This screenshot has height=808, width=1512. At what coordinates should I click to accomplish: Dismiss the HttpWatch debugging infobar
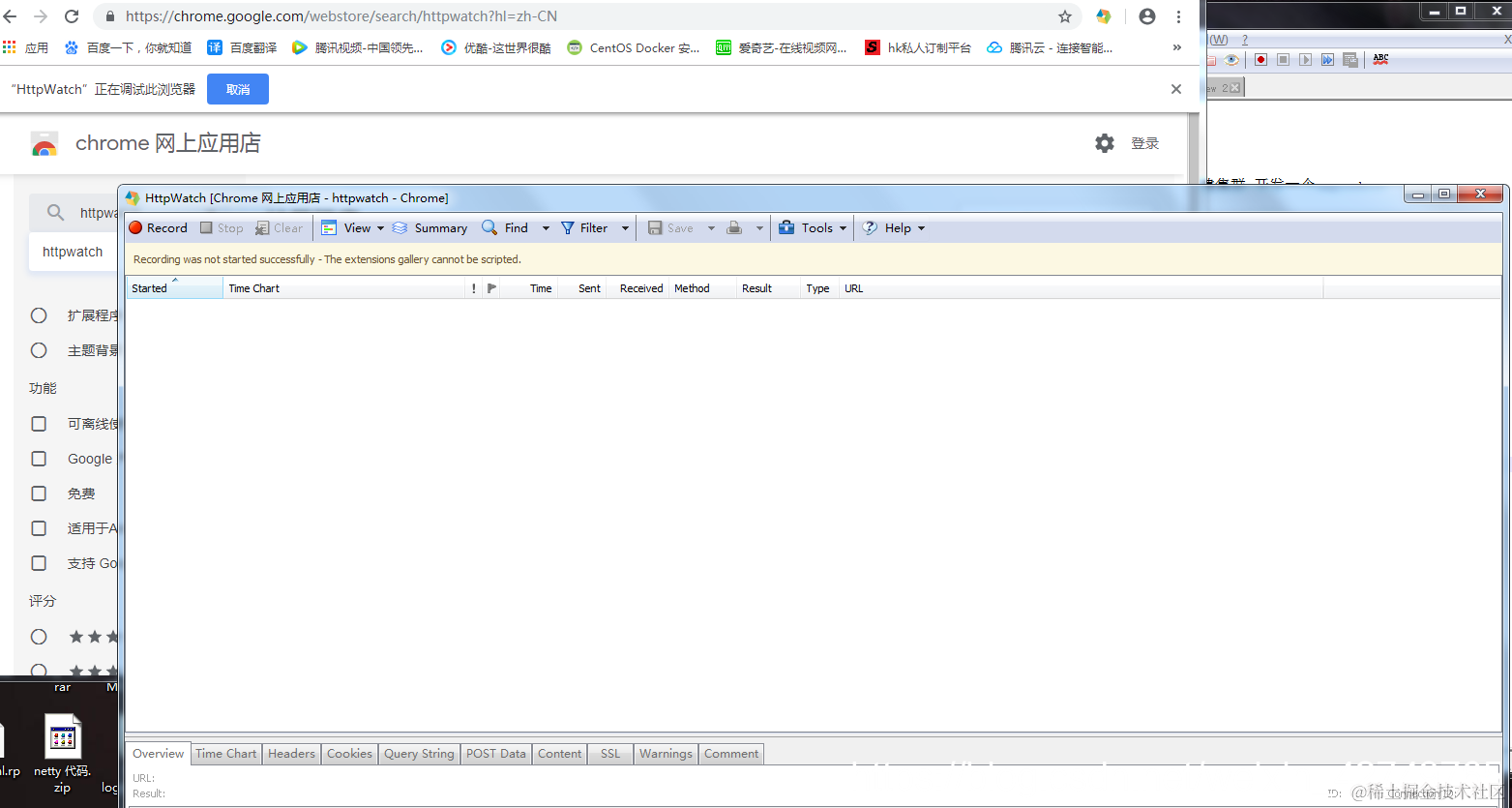pyautogui.click(x=1176, y=89)
